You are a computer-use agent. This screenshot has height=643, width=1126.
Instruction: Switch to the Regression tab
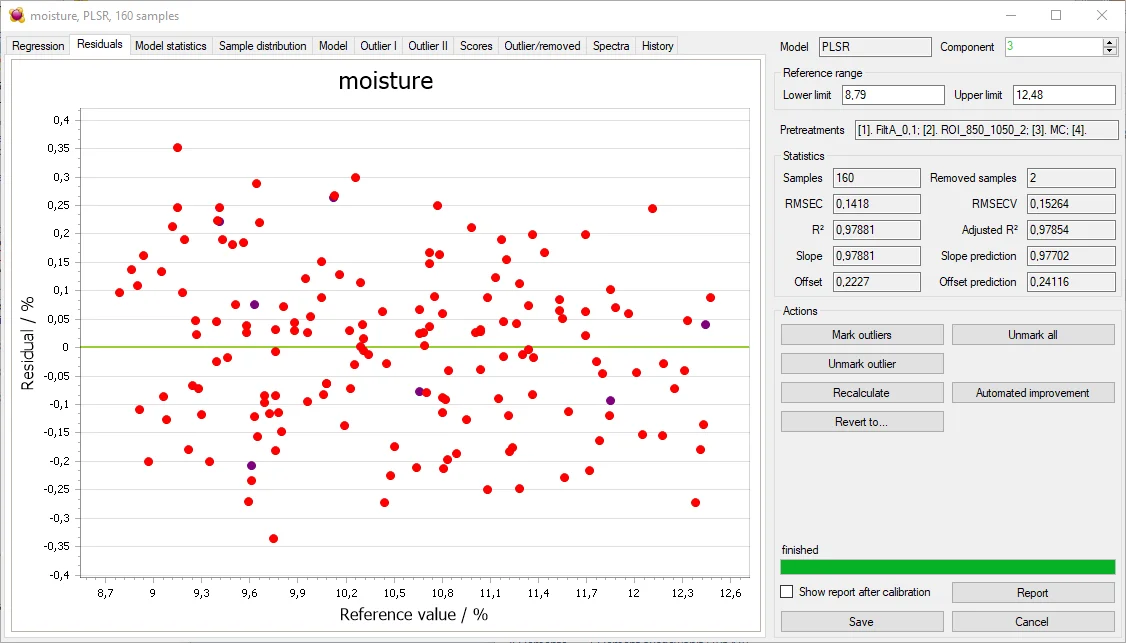tap(38, 46)
